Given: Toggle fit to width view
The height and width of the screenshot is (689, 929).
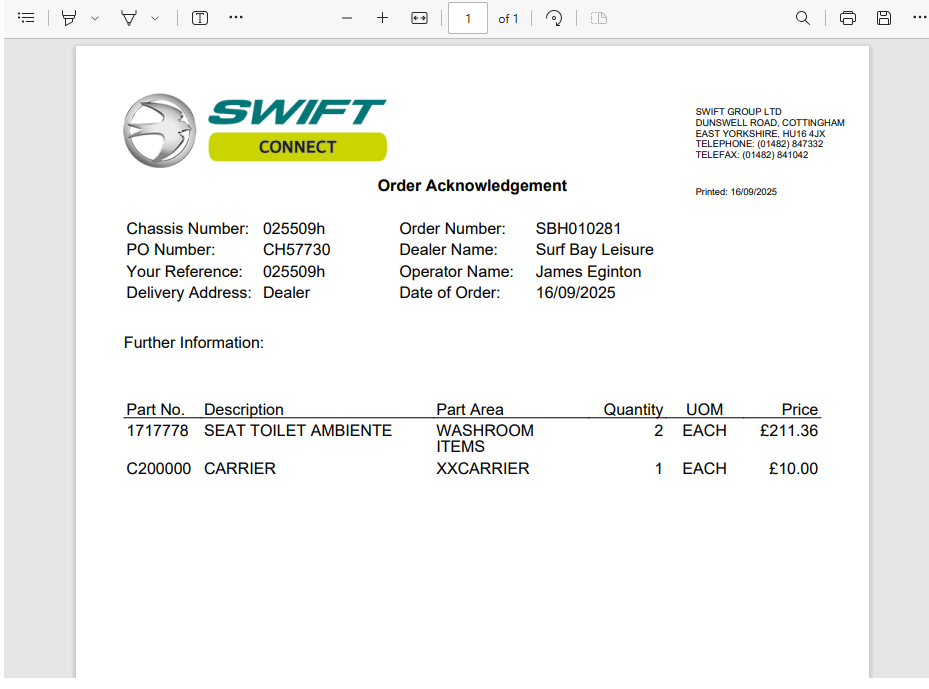Looking at the screenshot, I should click(x=420, y=18).
